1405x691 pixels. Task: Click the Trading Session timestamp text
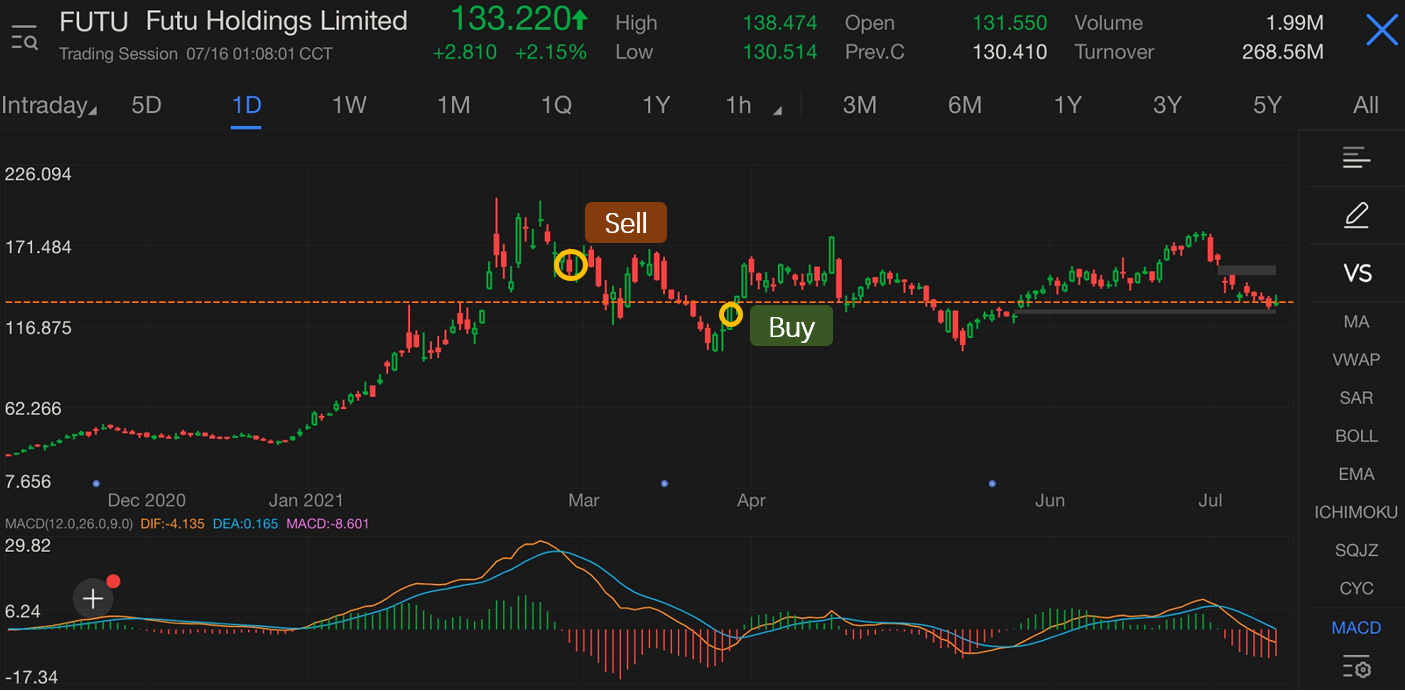point(196,53)
